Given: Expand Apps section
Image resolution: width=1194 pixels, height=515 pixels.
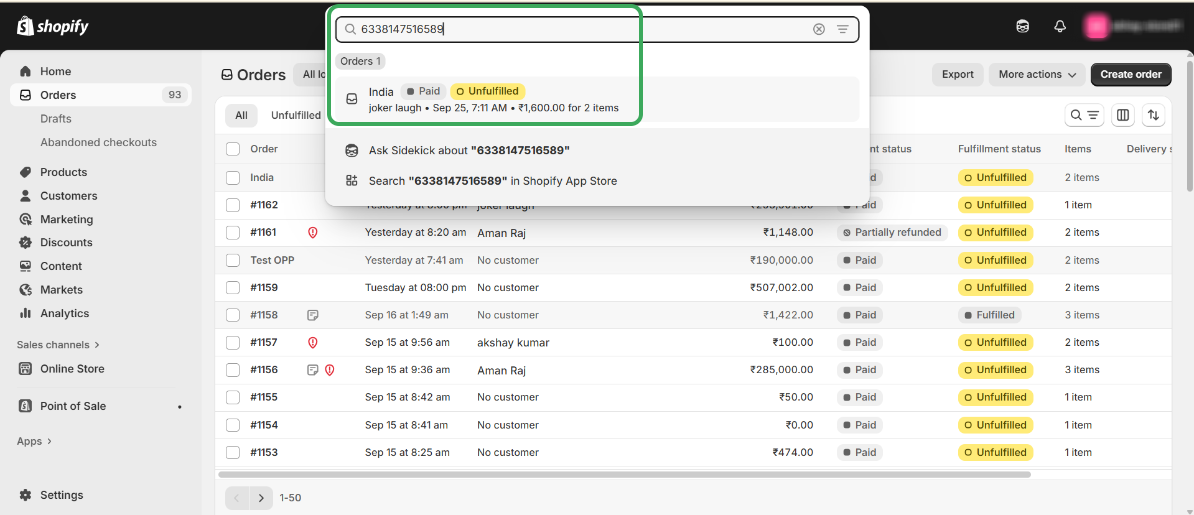Looking at the screenshot, I should tap(34, 441).
